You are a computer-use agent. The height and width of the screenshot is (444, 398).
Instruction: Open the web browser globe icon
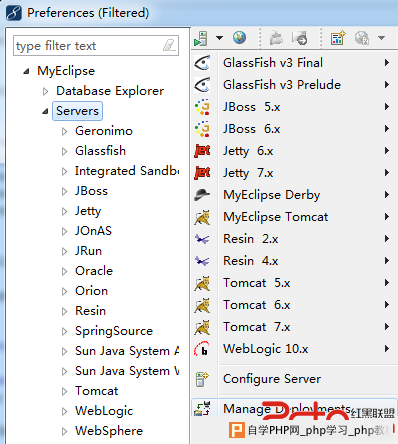pyautogui.click(x=239, y=38)
